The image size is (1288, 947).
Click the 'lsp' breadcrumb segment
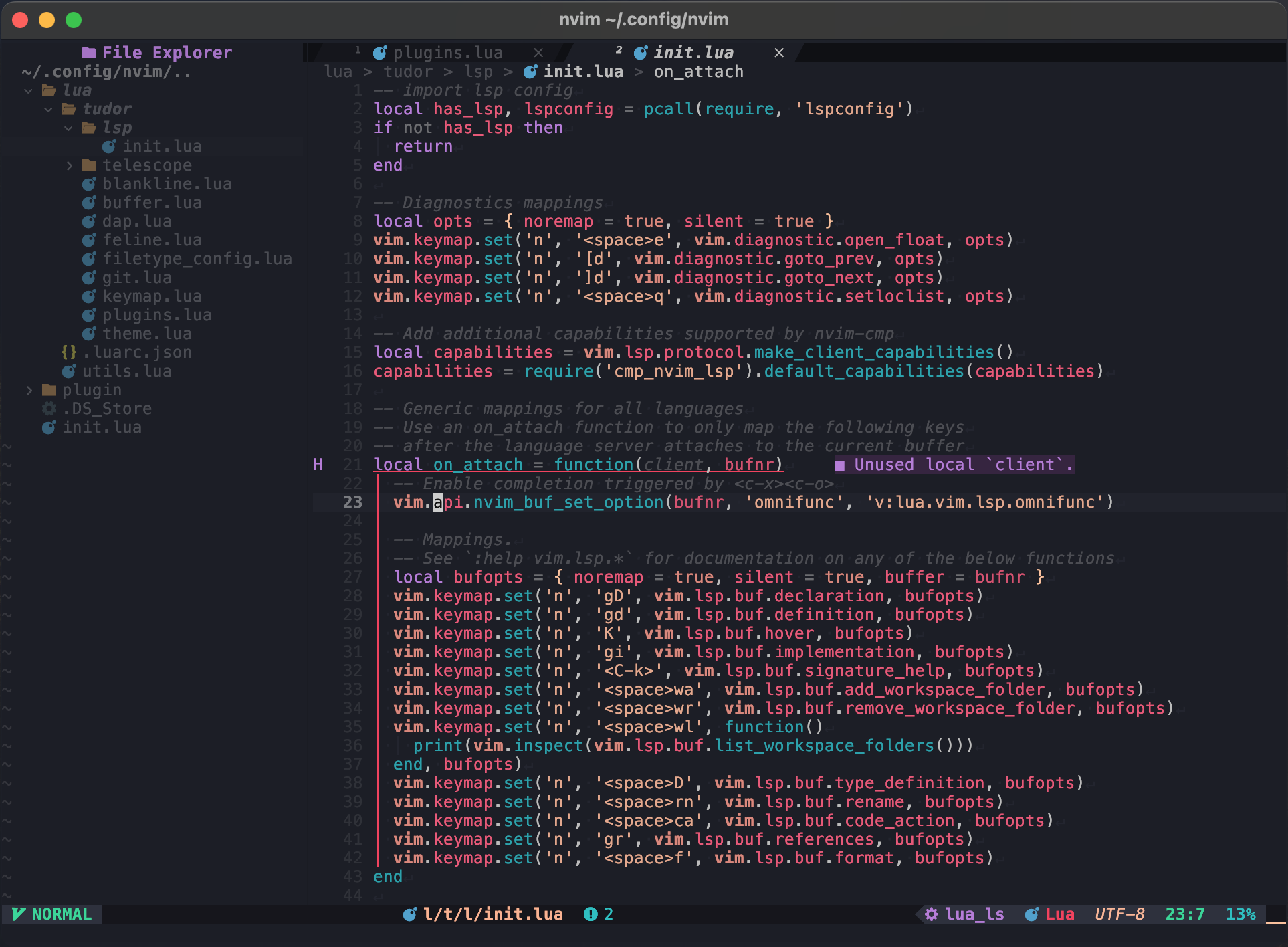(478, 72)
